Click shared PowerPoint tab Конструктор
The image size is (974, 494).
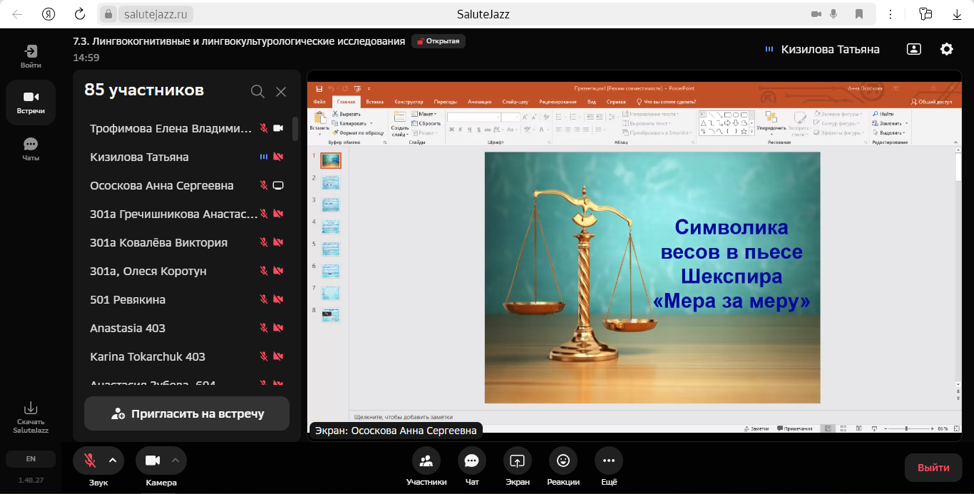(x=409, y=102)
